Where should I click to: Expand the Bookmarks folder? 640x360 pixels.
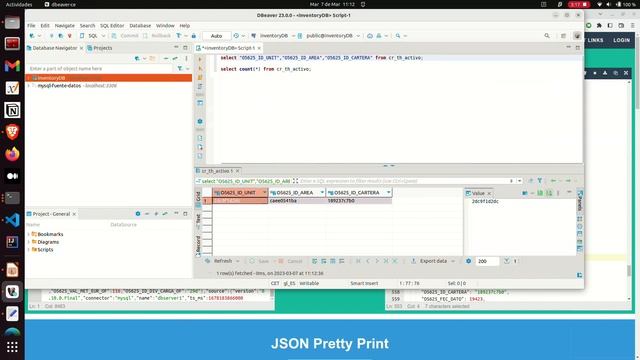point(29,234)
